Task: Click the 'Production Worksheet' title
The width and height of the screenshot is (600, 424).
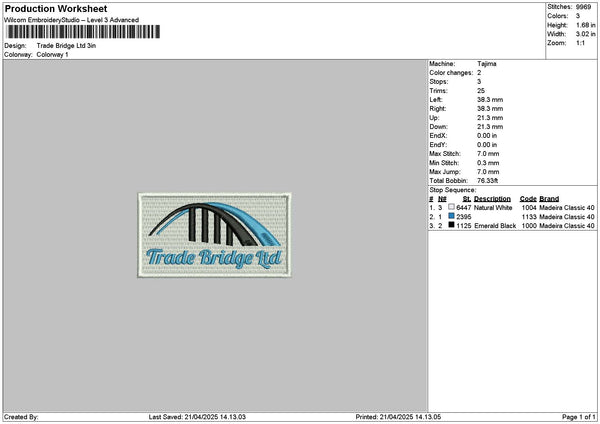Action: [x=56, y=8]
